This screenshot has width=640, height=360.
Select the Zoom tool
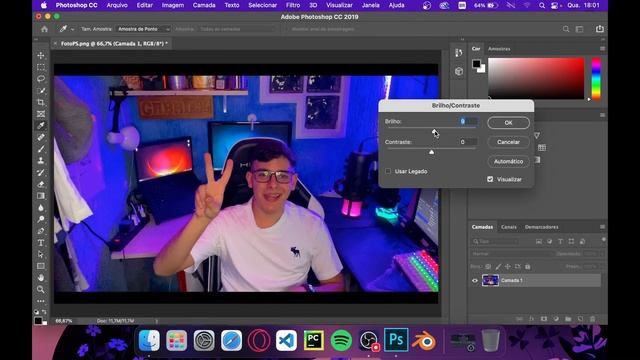point(41,289)
